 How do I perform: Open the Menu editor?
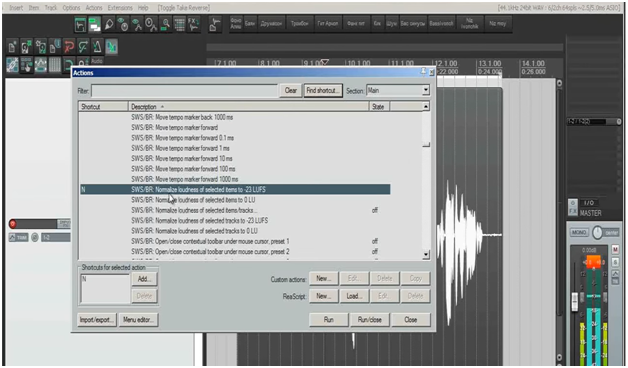coord(138,320)
